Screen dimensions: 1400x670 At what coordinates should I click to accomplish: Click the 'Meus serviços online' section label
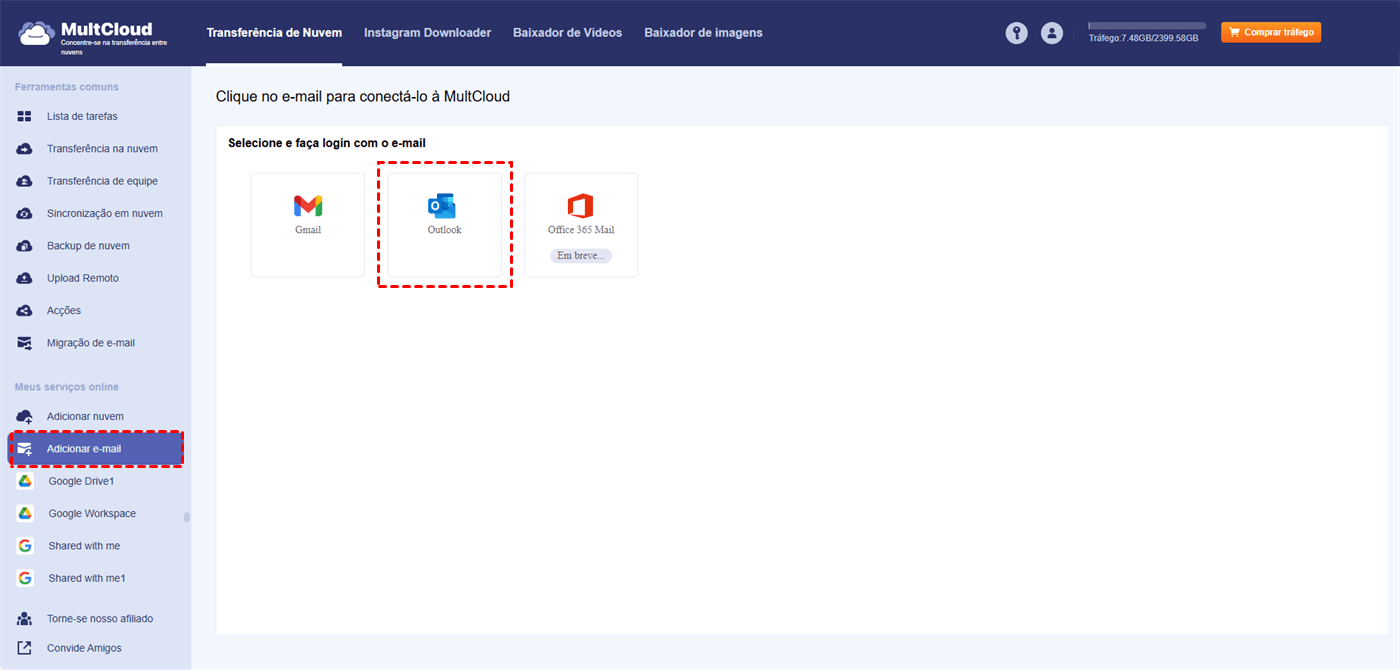(67, 387)
